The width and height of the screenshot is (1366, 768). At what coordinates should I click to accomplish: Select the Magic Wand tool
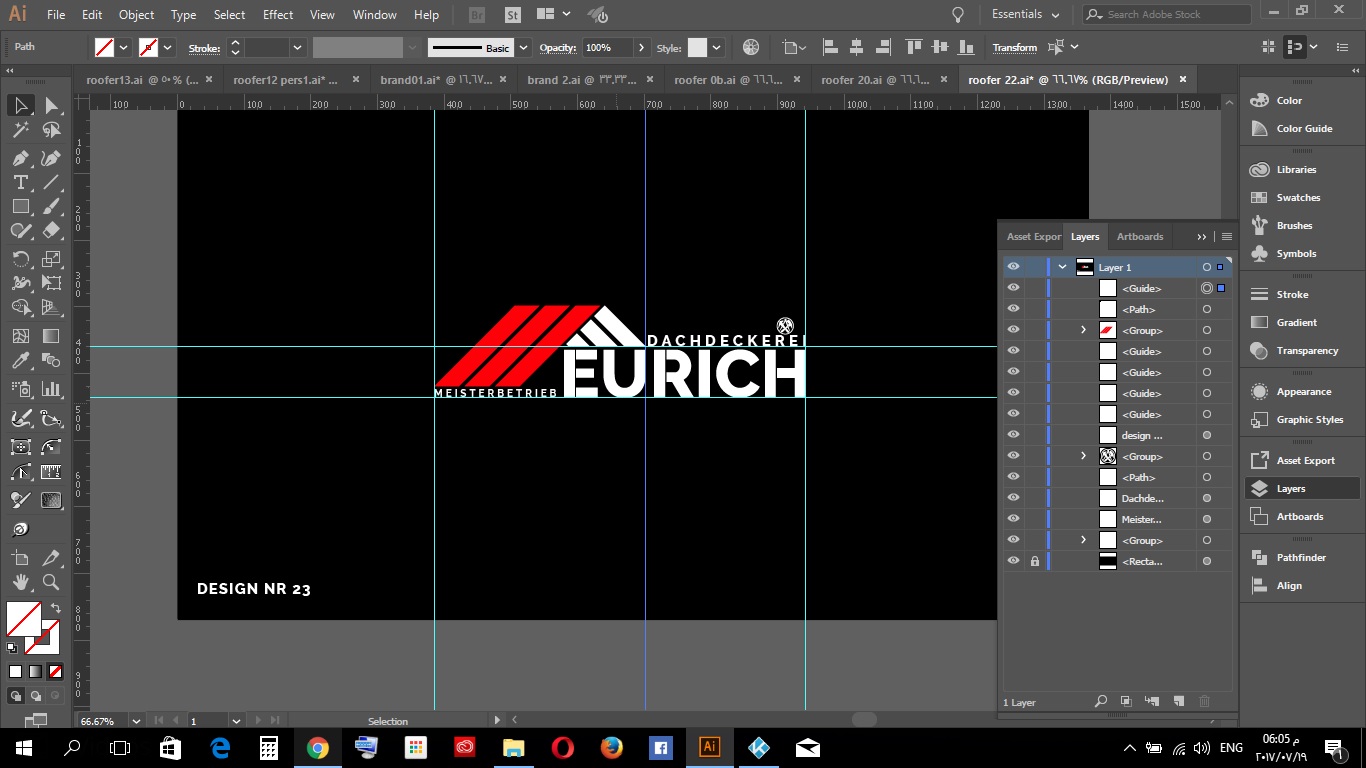(x=20, y=130)
